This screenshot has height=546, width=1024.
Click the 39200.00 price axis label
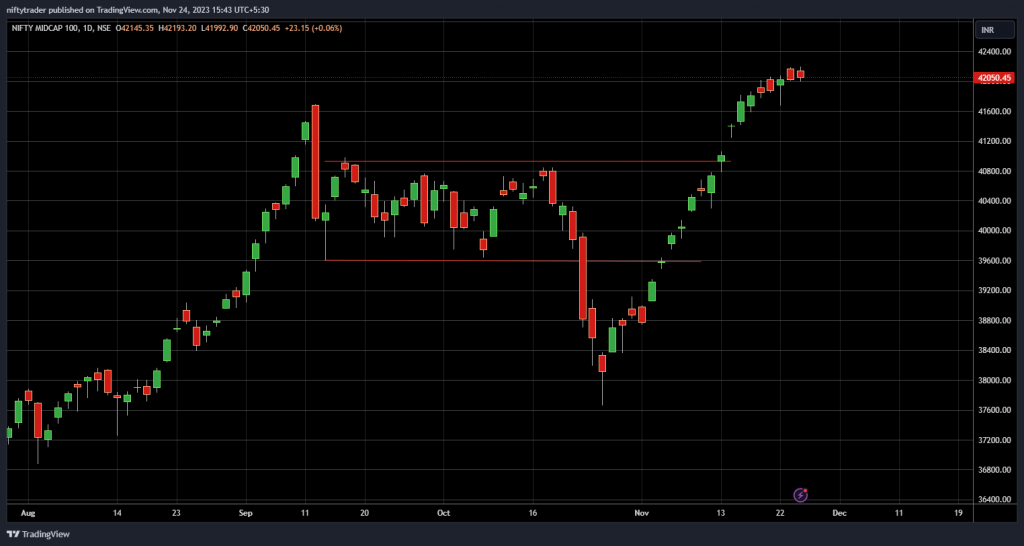pyautogui.click(x=995, y=291)
